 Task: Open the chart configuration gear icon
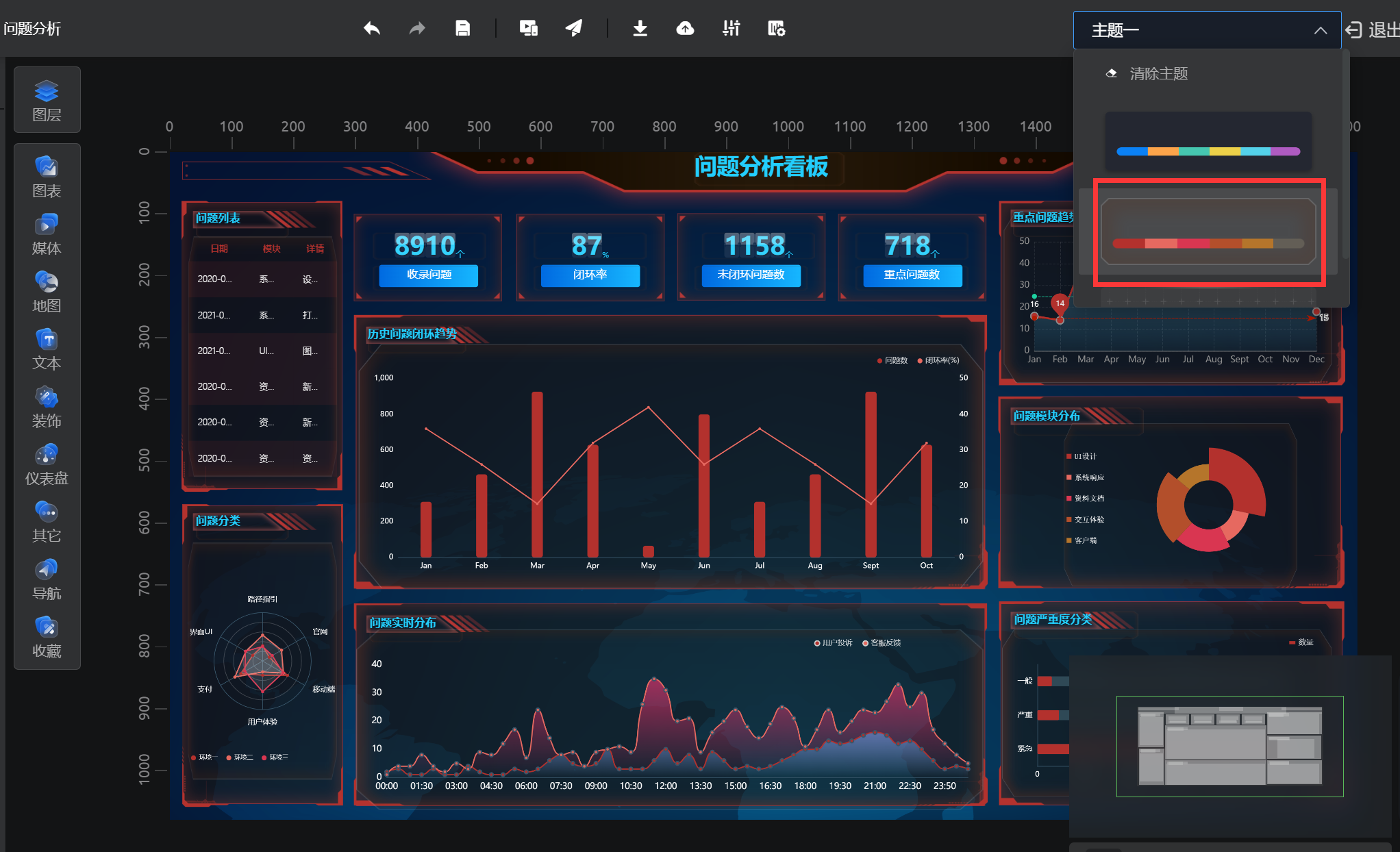click(776, 28)
